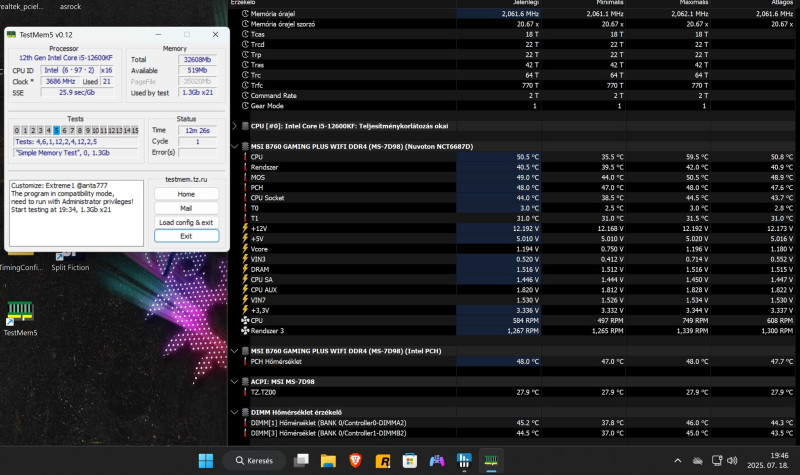Click the Clock 3686 MHz field
The height and width of the screenshot is (475, 800).
(60, 82)
